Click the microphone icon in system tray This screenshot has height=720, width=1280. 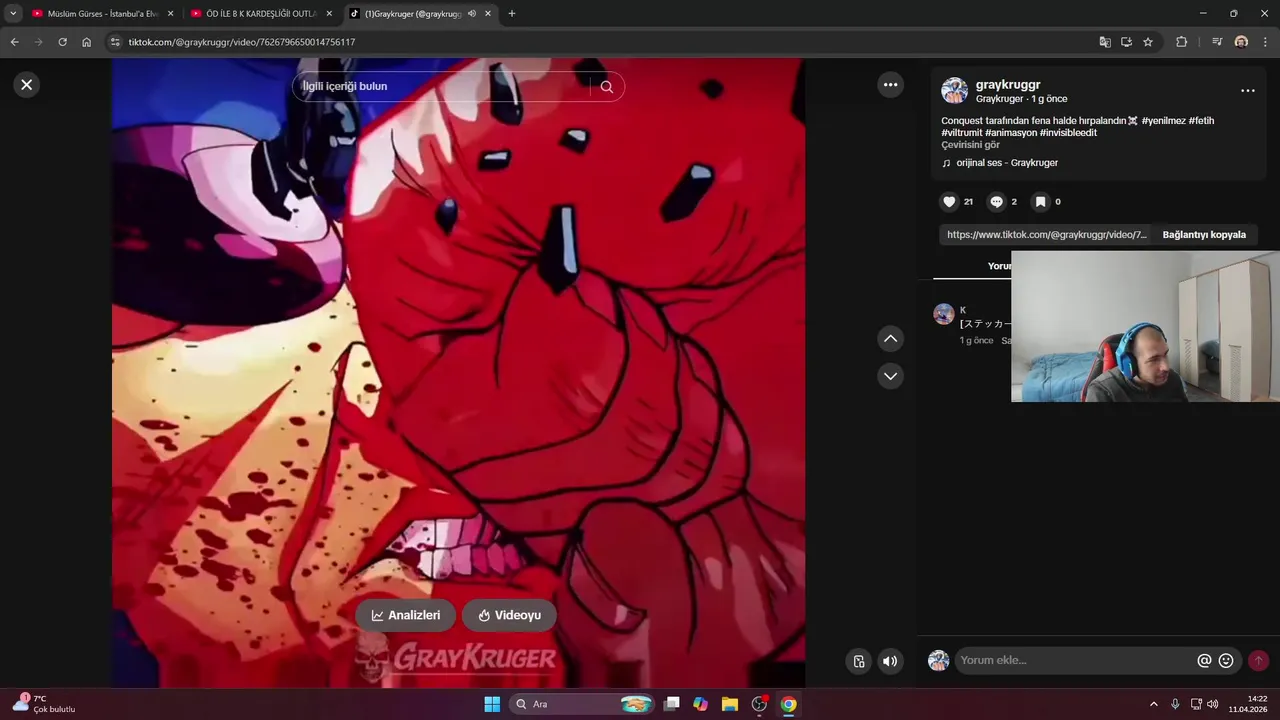click(x=1175, y=704)
